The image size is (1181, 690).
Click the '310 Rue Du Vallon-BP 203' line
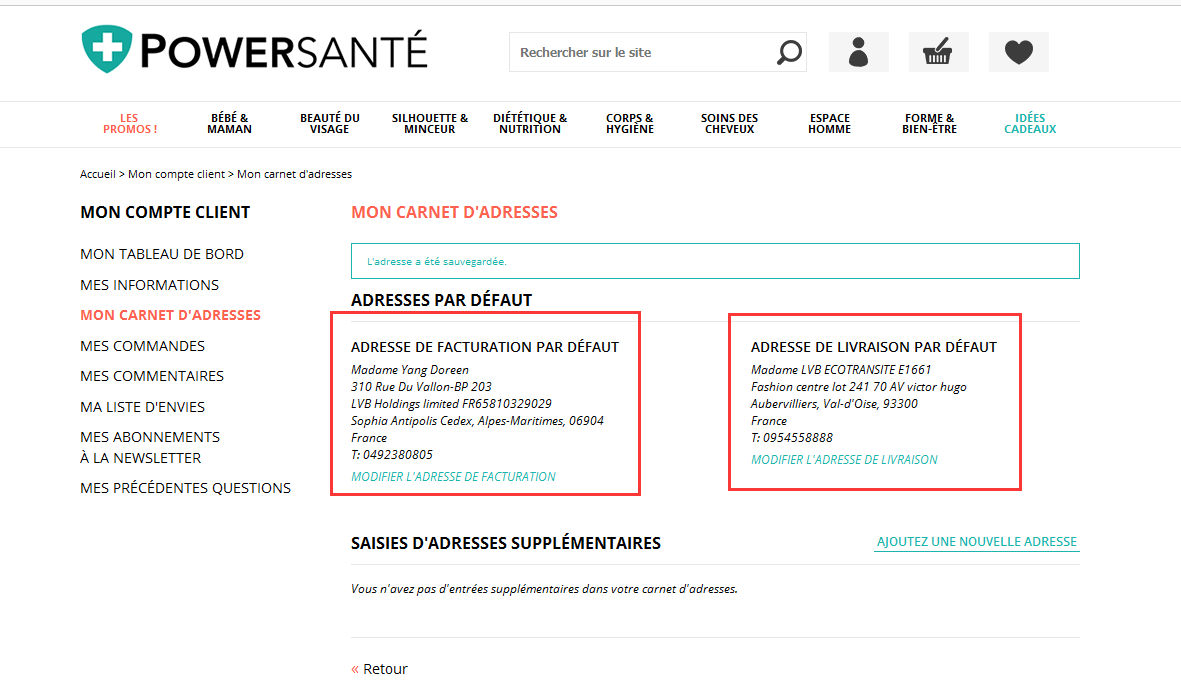click(421, 387)
